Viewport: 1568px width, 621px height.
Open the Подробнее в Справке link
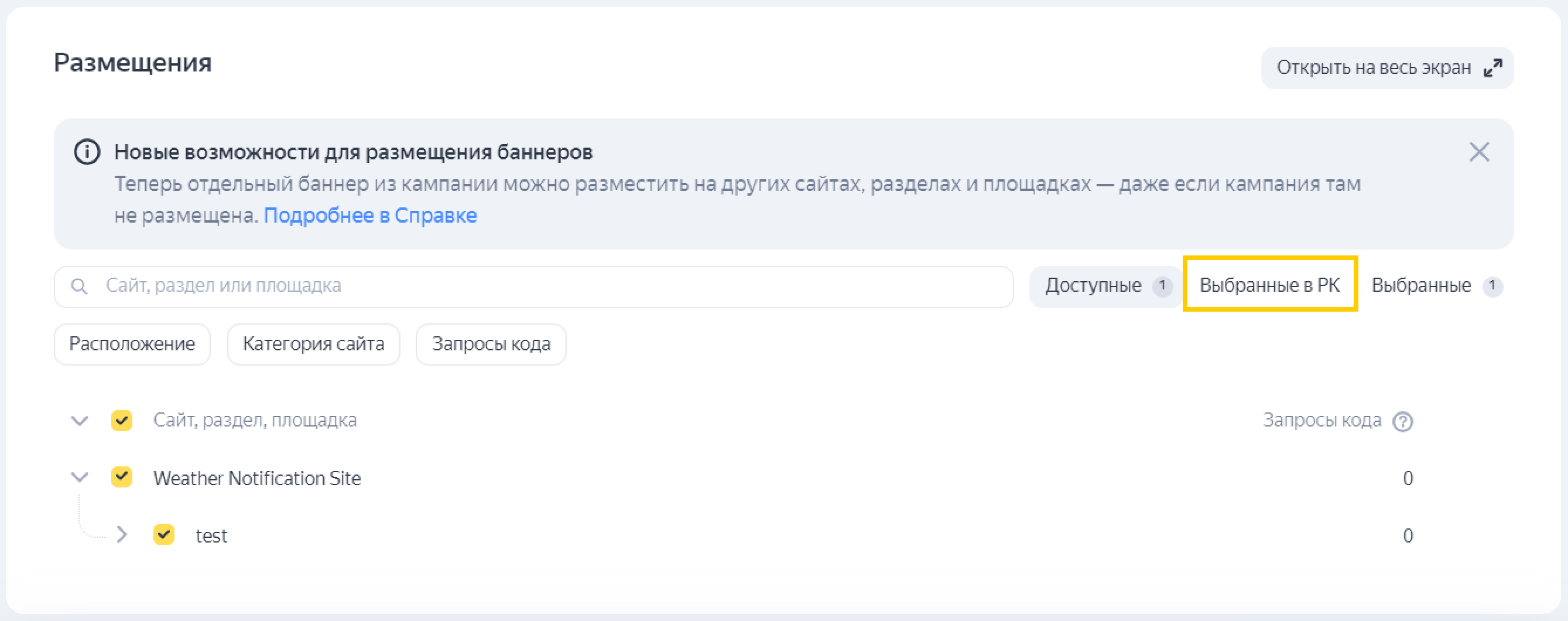tap(370, 216)
